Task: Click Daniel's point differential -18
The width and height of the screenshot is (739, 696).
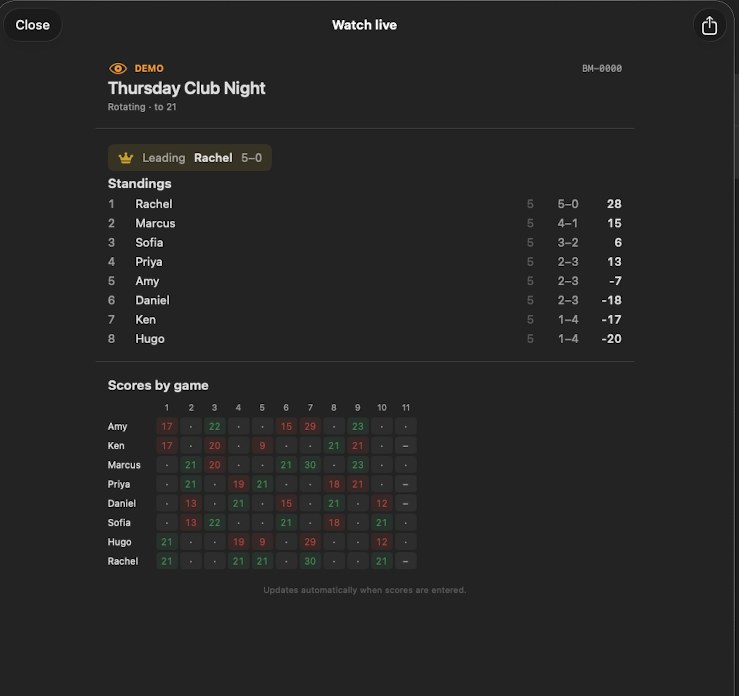Action: coord(612,301)
